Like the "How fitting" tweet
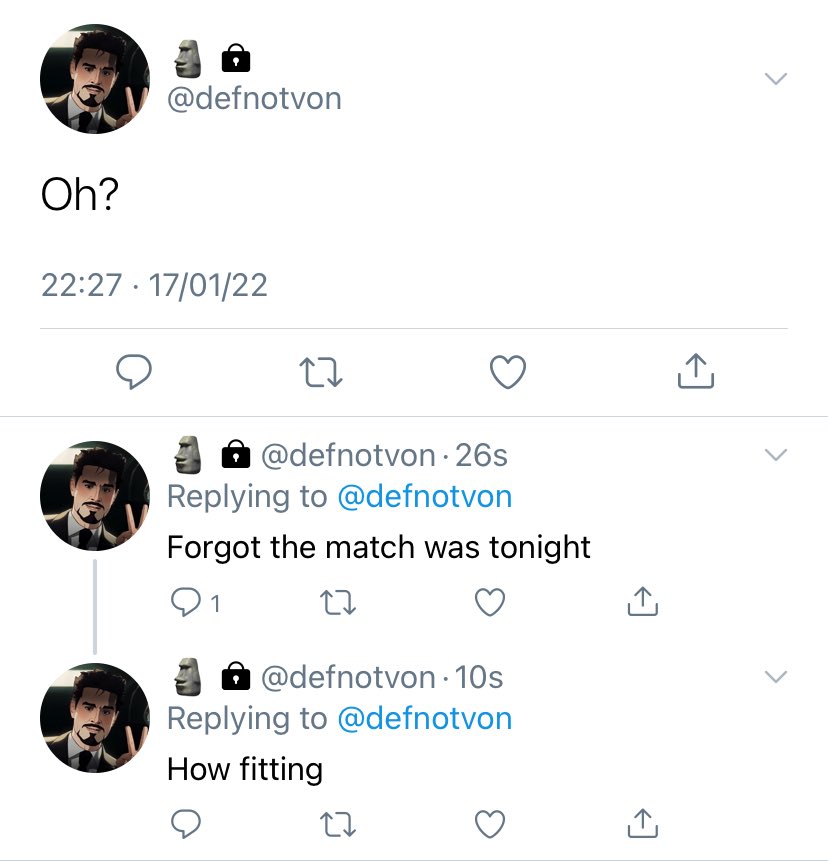This screenshot has width=828, height=861. [x=490, y=824]
